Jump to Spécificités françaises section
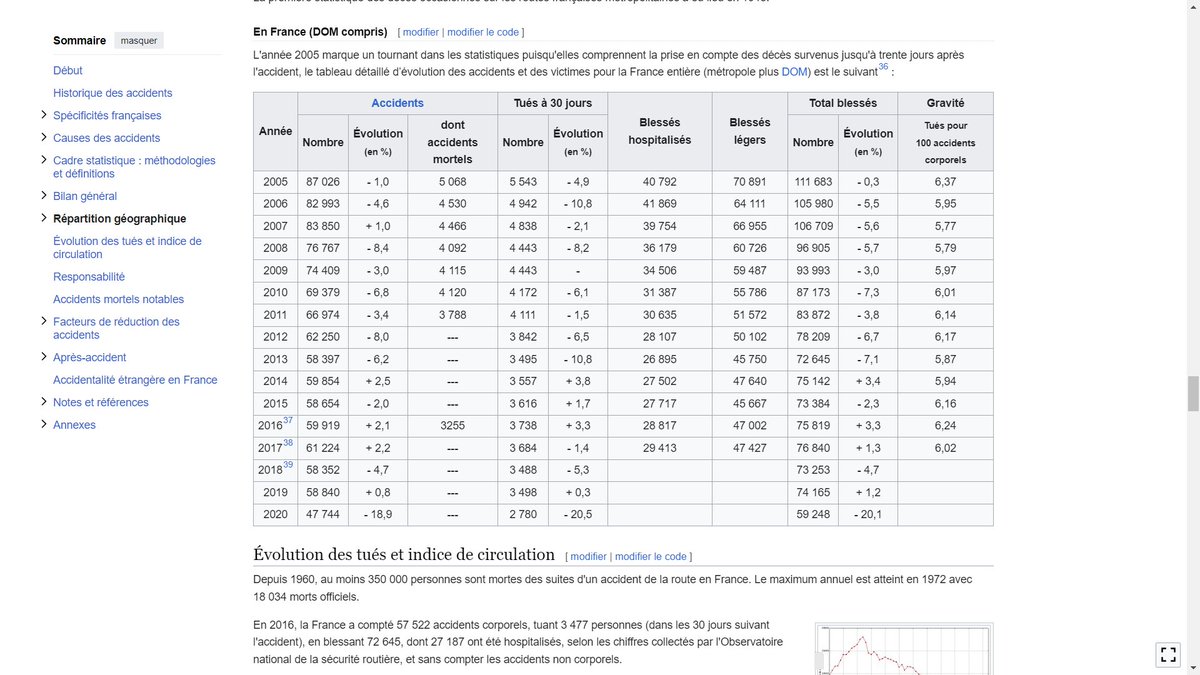 click(x=107, y=116)
